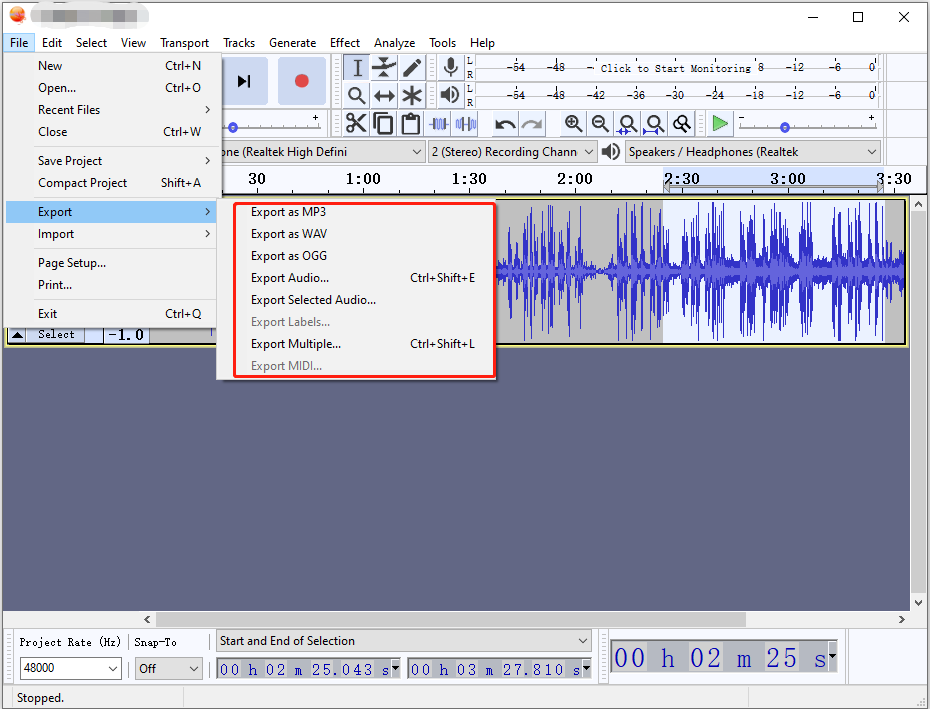930x709 pixels.
Task: Open the Effect menu
Action: [x=344, y=43]
